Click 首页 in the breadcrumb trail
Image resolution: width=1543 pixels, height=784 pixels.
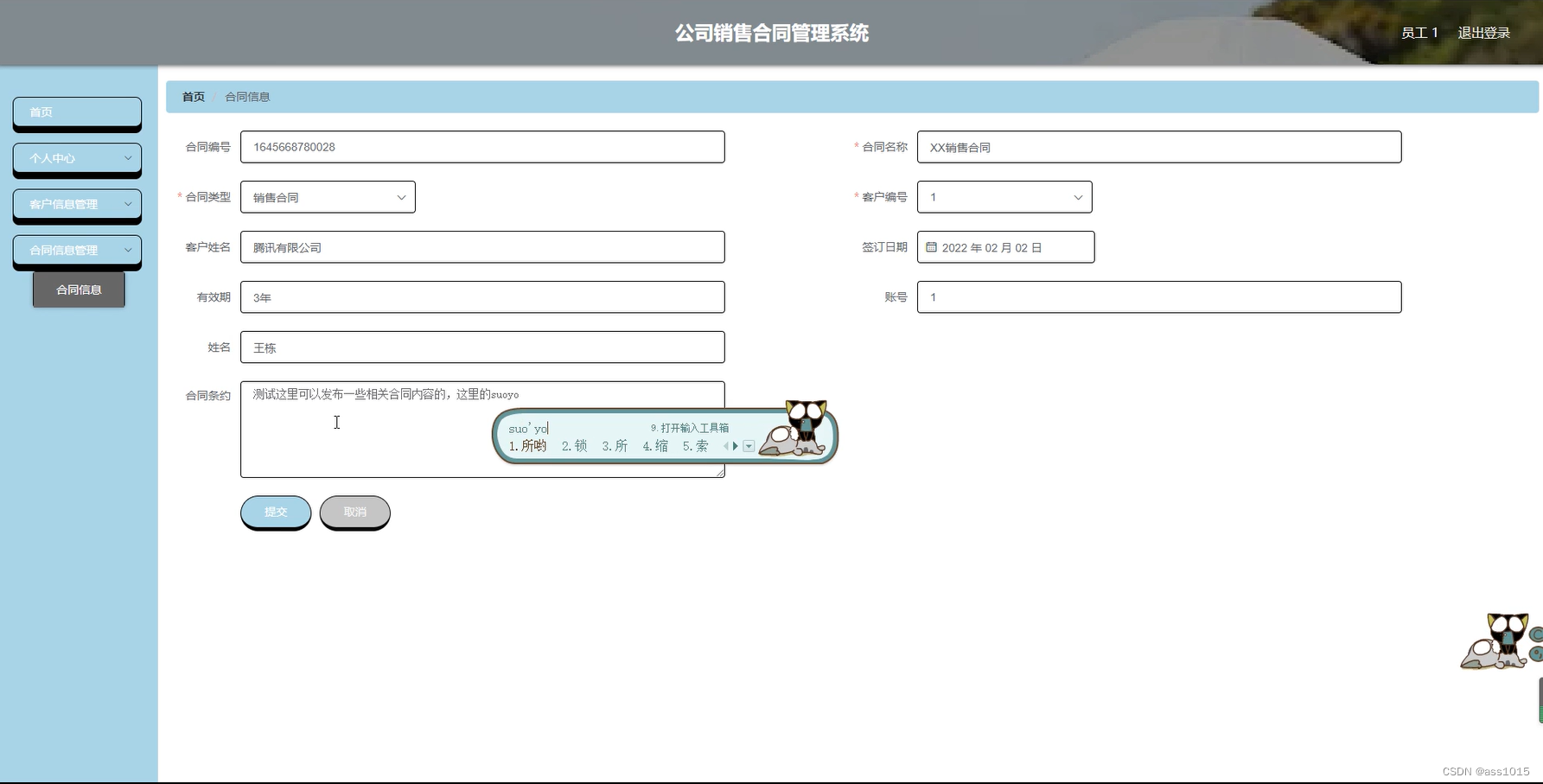point(192,96)
